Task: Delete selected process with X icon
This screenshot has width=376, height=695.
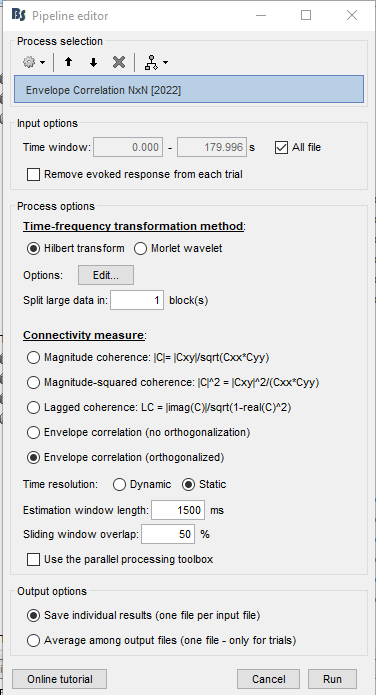Action: [118, 62]
